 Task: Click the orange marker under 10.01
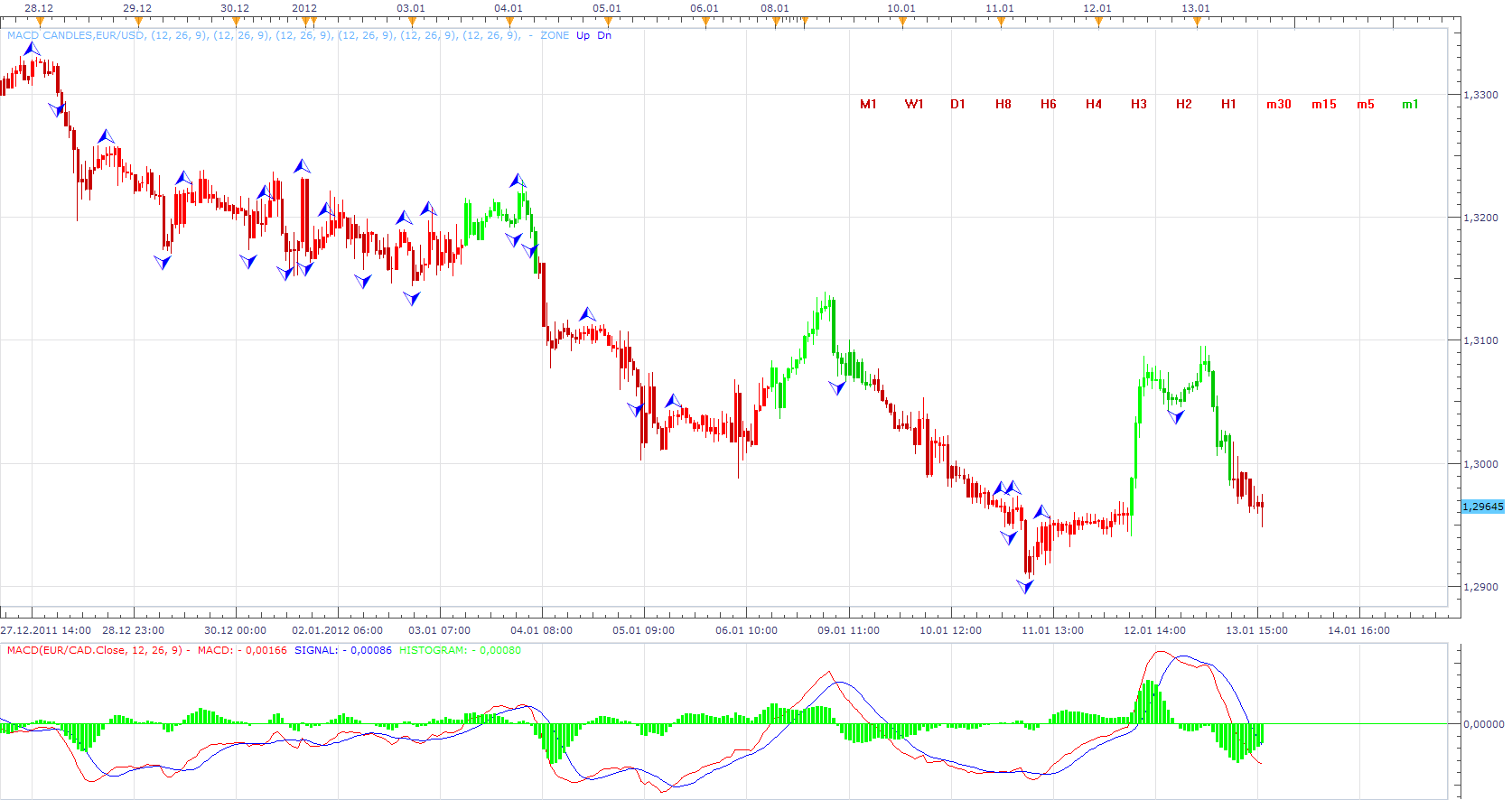click(902, 22)
